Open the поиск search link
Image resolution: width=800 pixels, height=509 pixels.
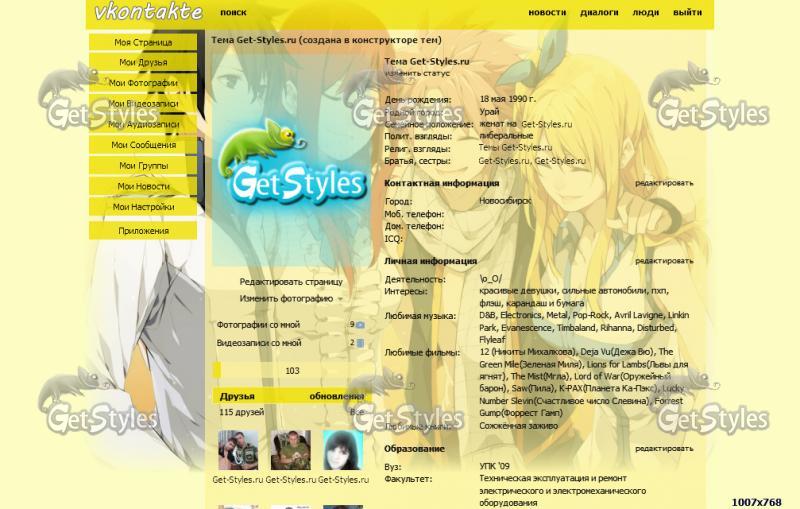(x=233, y=12)
